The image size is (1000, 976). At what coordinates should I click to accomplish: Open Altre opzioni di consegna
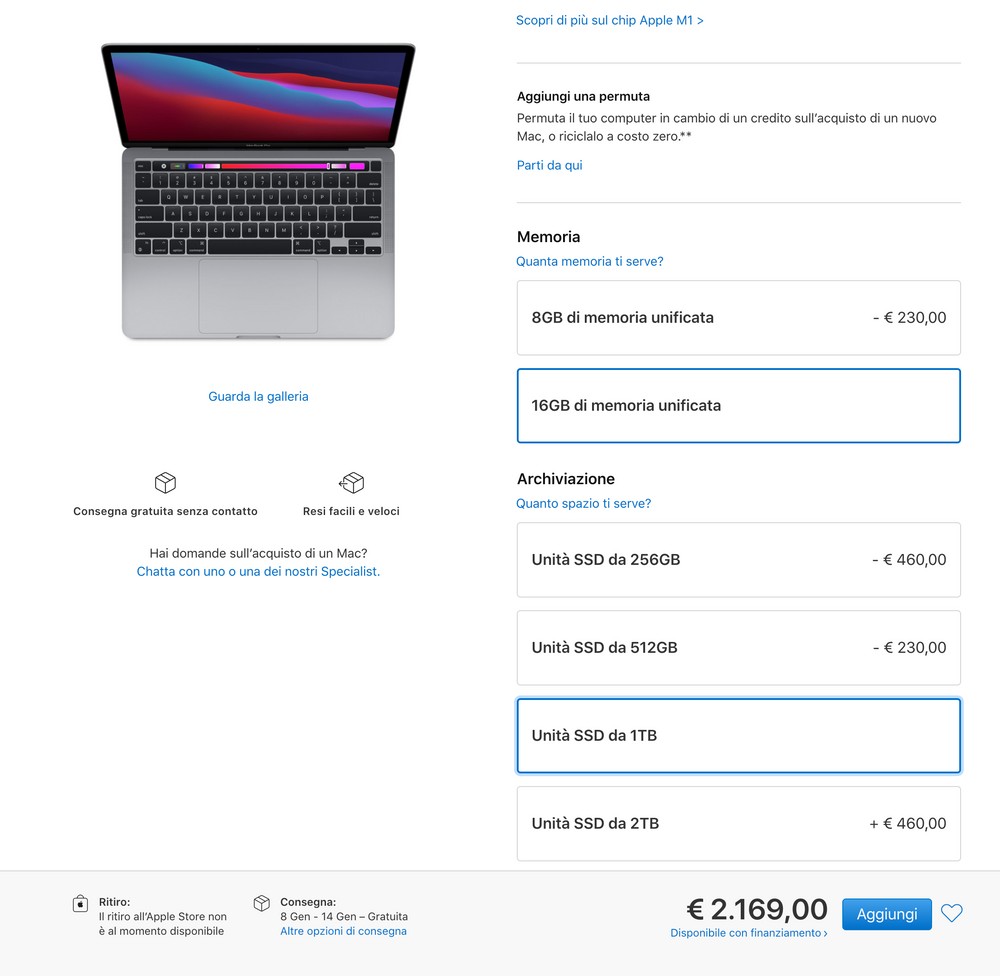[343, 931]
